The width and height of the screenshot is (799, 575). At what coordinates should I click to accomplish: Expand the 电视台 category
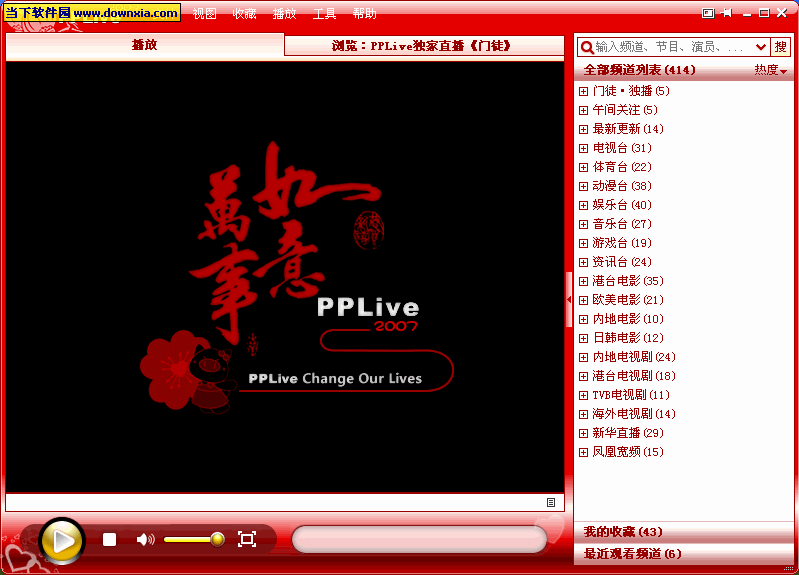click(x=583, y=148)
